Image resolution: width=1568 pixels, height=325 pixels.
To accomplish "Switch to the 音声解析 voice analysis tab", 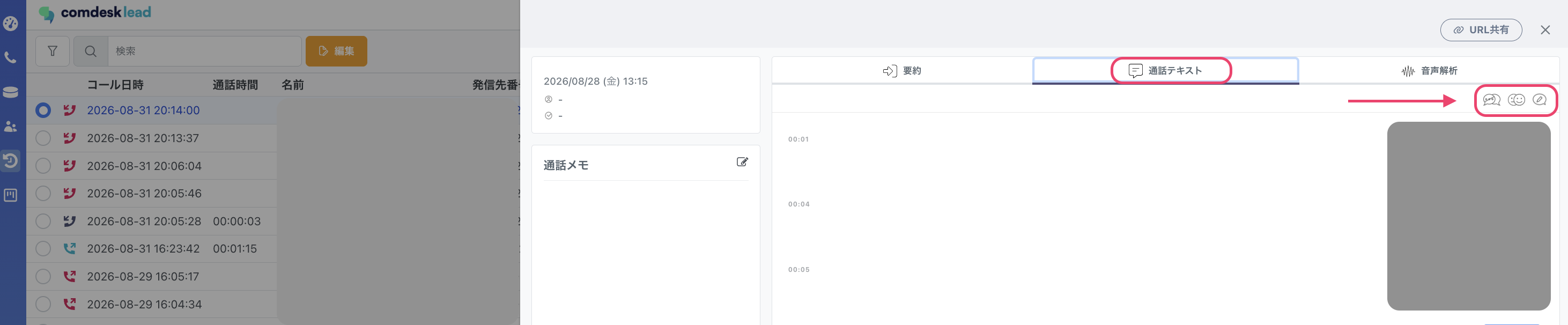I will pyautogui.click(x=1429, y=71).
